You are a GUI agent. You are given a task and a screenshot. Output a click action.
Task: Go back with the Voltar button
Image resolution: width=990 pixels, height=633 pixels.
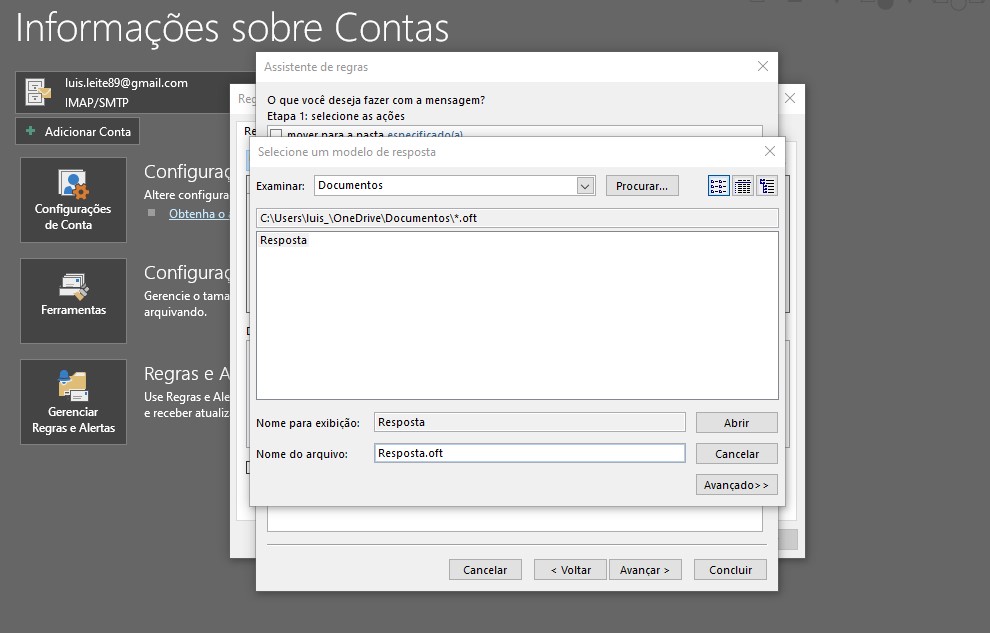[569, 570]
